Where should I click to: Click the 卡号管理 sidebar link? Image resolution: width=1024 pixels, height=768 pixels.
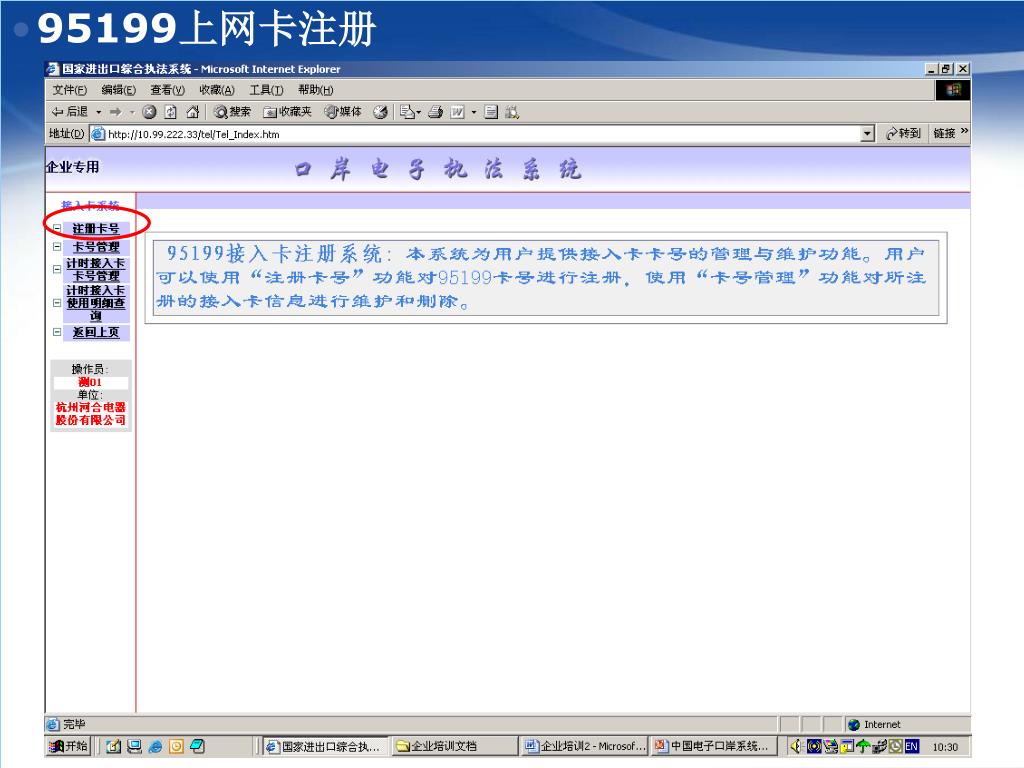point(96,247)
